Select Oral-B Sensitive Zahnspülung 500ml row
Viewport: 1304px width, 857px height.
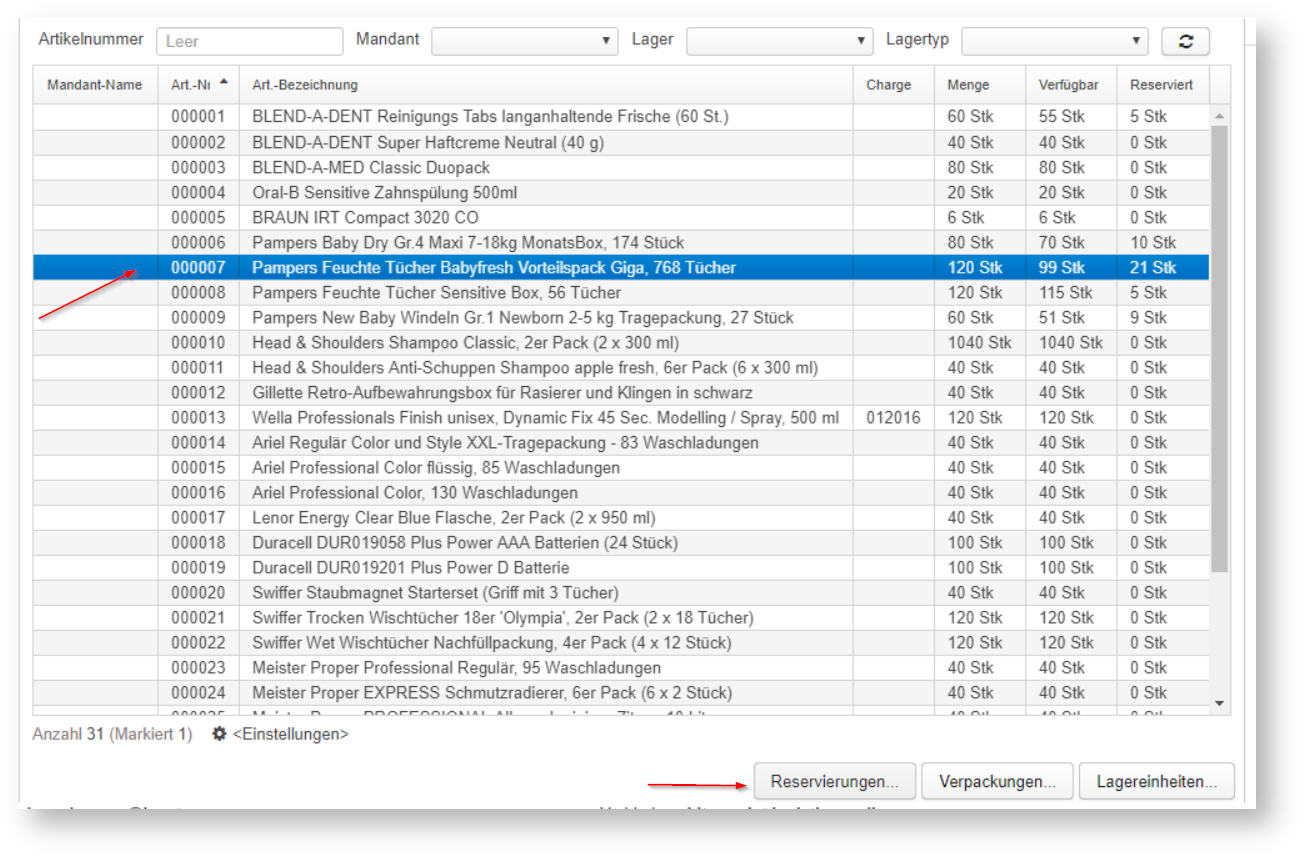tap(621, 192)
